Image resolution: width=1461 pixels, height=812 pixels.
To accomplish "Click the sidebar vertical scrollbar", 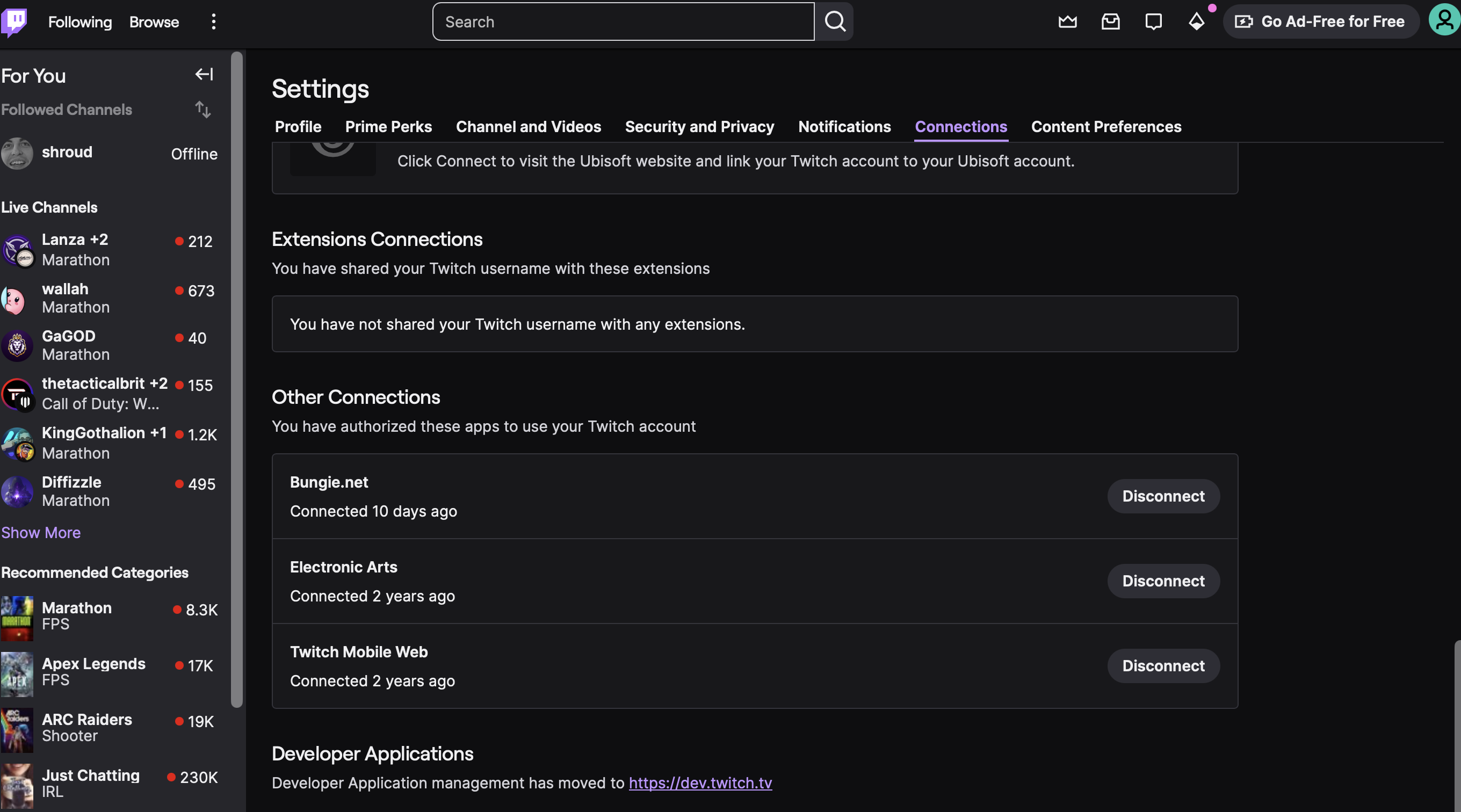I will click(237, 379).
